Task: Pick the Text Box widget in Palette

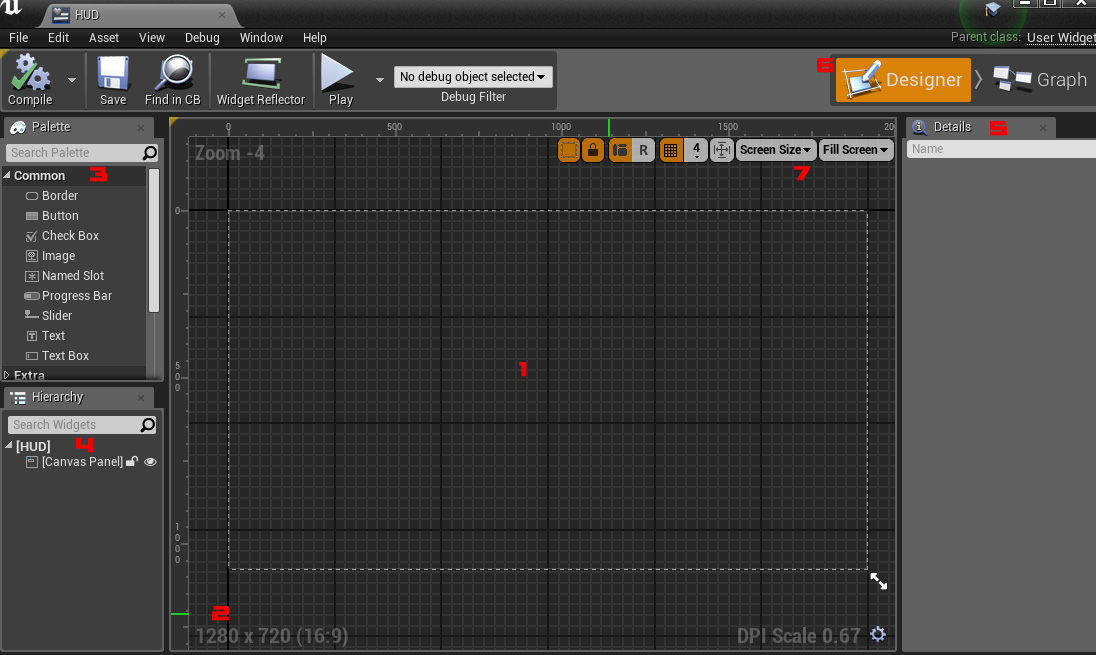Action: [x=64, y=356]
